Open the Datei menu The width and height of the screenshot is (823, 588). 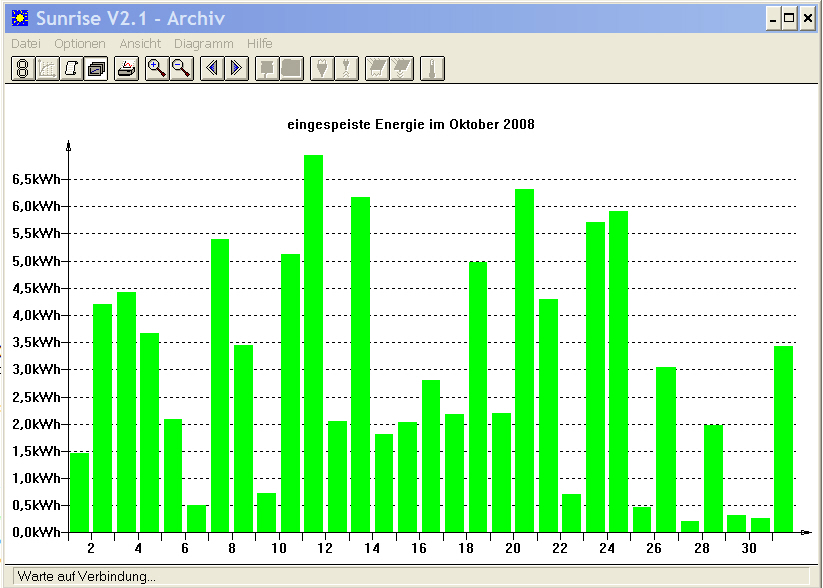[26, 44]
